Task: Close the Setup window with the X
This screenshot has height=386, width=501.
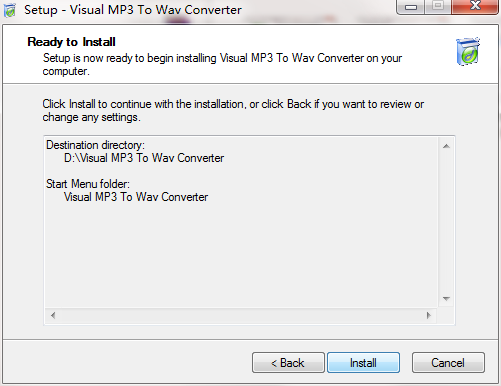Action: click(x=475, y=7)
